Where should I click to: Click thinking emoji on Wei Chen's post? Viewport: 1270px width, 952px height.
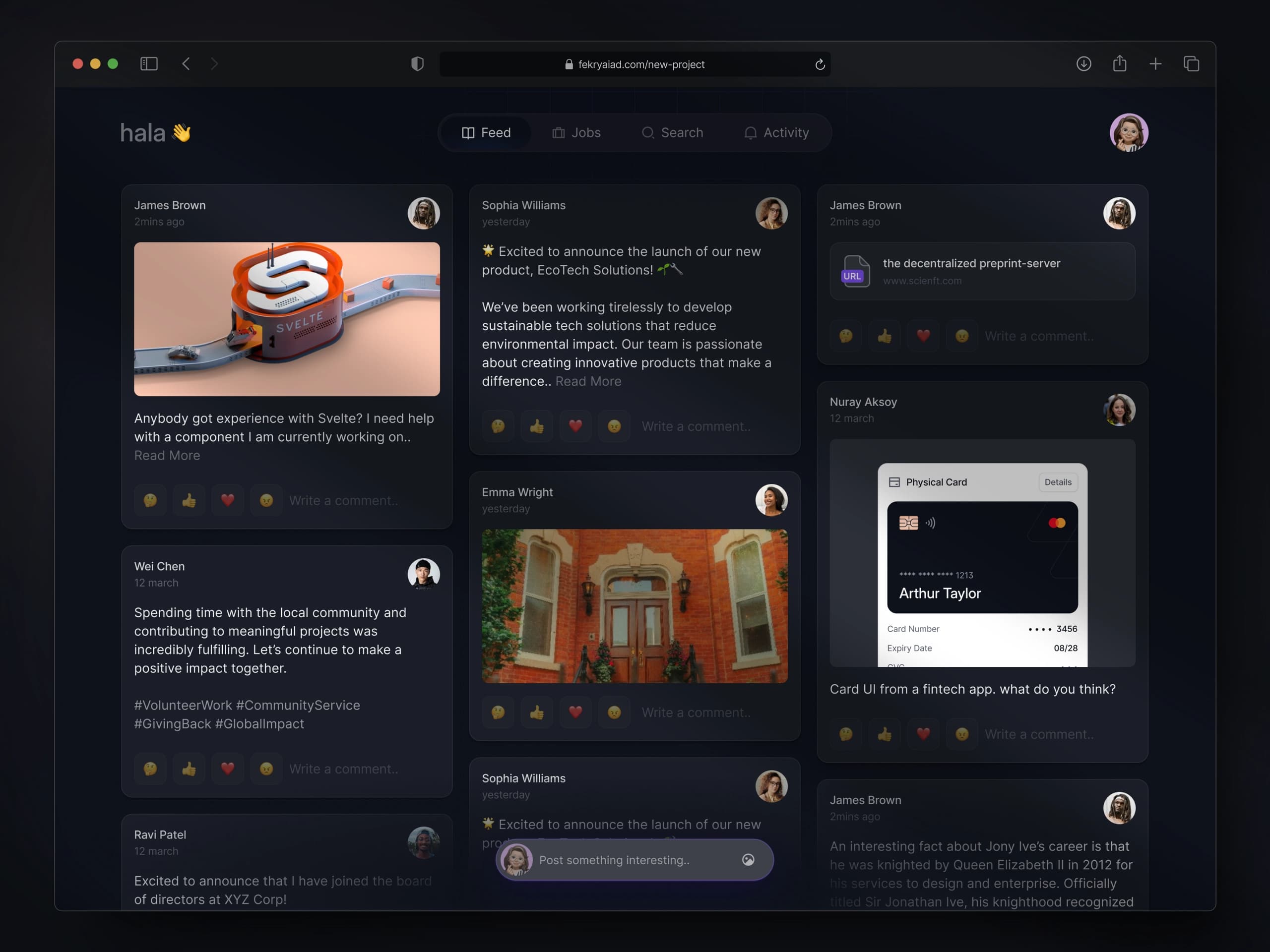tap(150, 769)
